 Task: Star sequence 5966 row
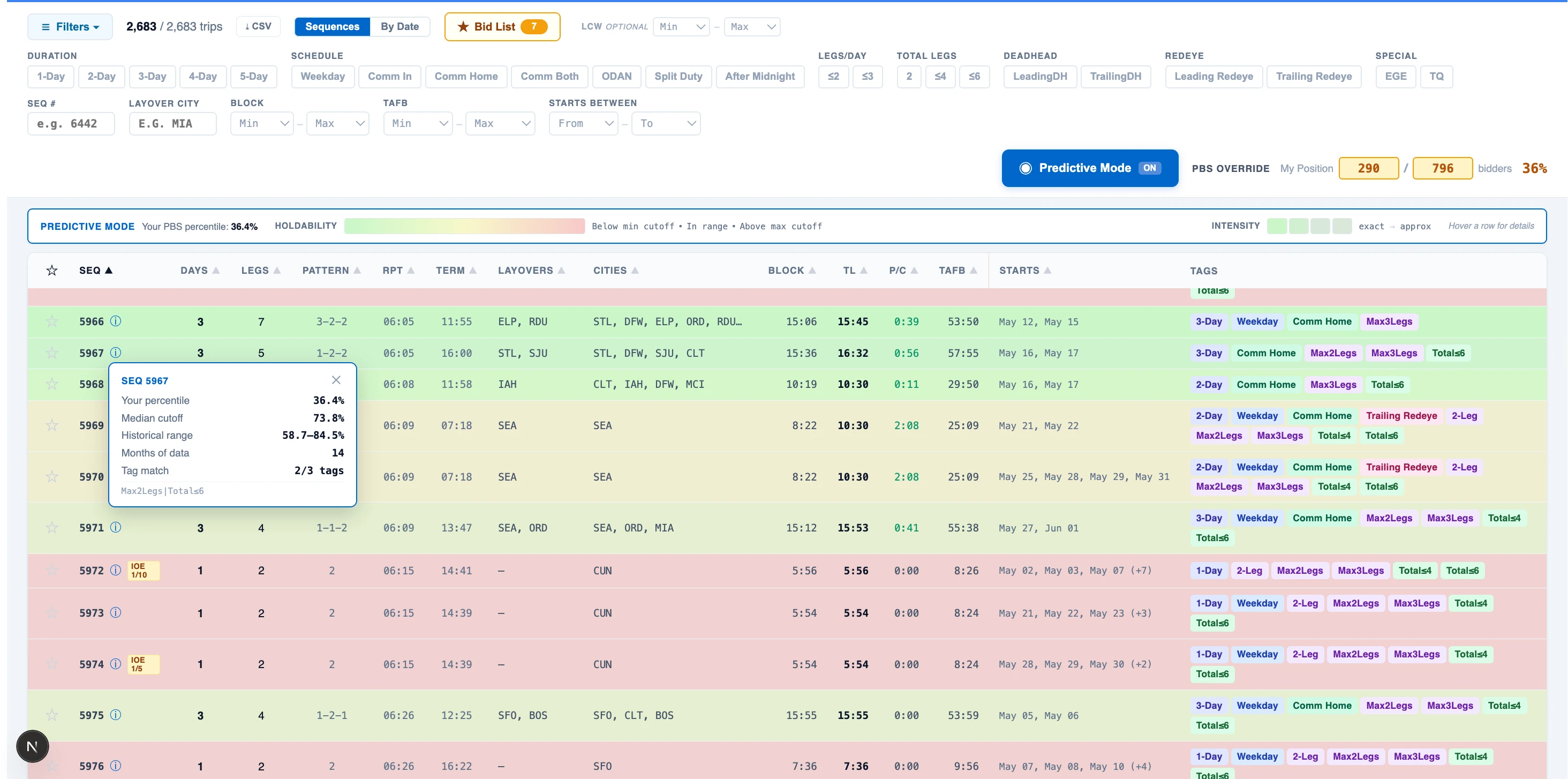pos(52,321)
